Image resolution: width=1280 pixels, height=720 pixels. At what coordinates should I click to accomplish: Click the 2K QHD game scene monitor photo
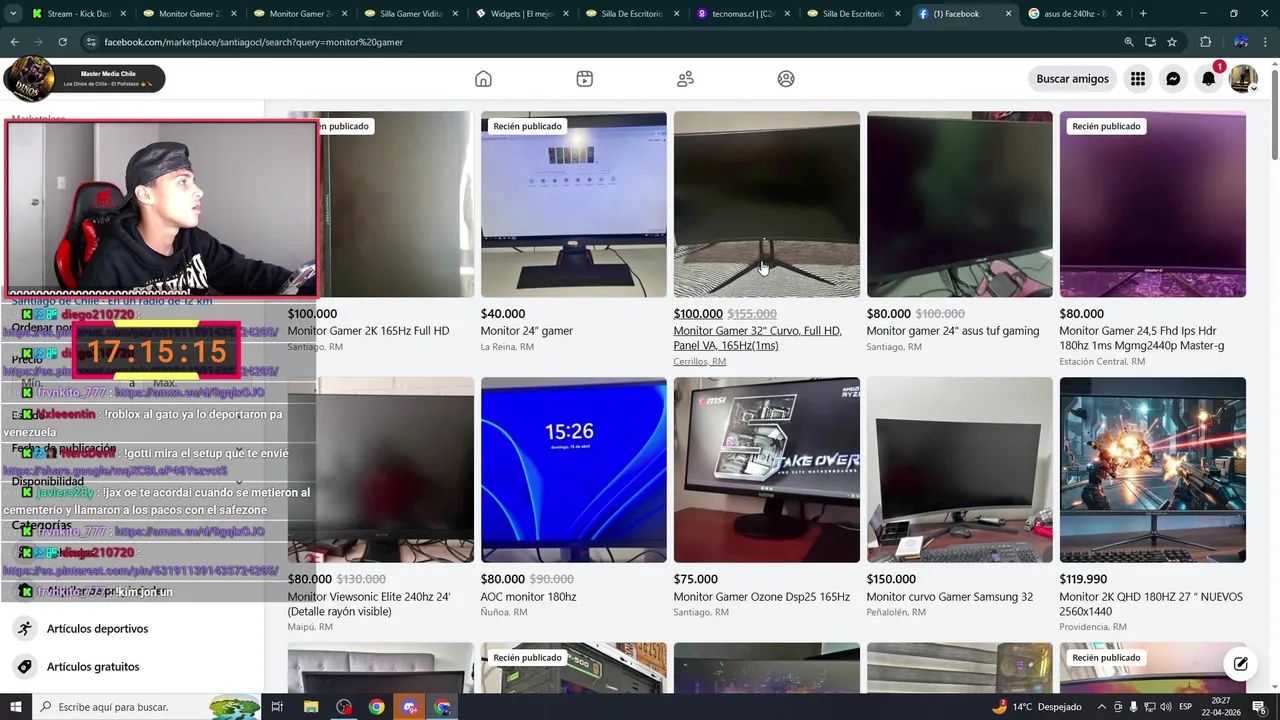tap(1152, 470)
